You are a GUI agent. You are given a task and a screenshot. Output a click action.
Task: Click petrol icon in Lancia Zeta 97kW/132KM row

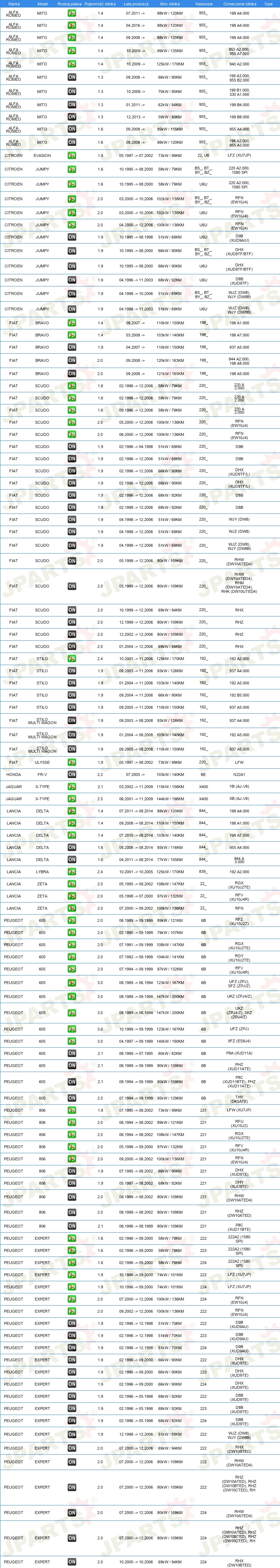point(71,896)
